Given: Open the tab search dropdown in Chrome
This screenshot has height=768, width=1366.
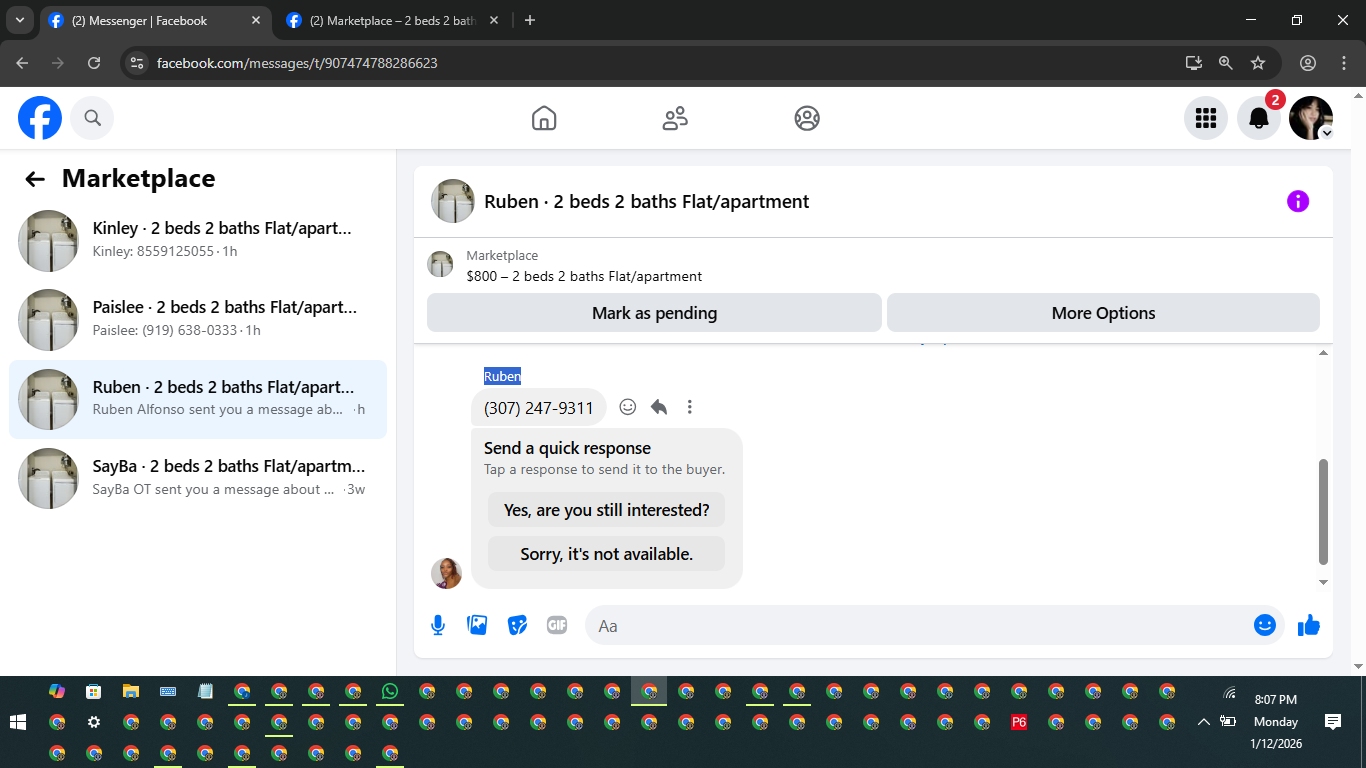Looking at the screenshot, I should pos(19,20).
